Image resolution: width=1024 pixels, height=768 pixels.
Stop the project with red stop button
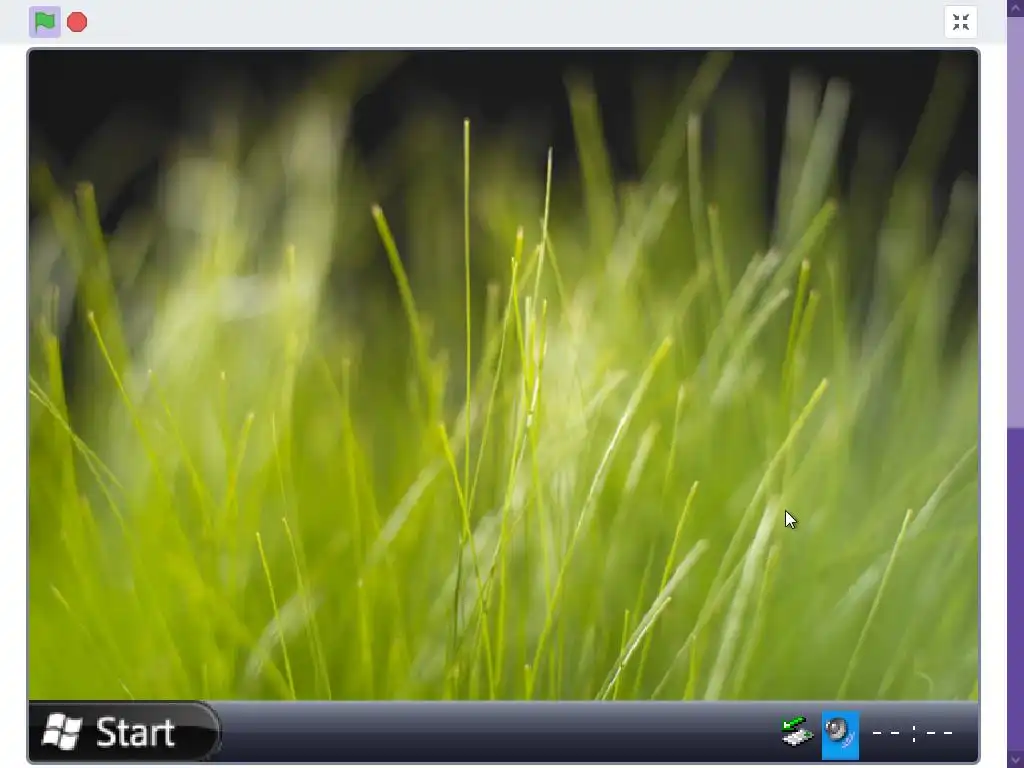point(77,22)
